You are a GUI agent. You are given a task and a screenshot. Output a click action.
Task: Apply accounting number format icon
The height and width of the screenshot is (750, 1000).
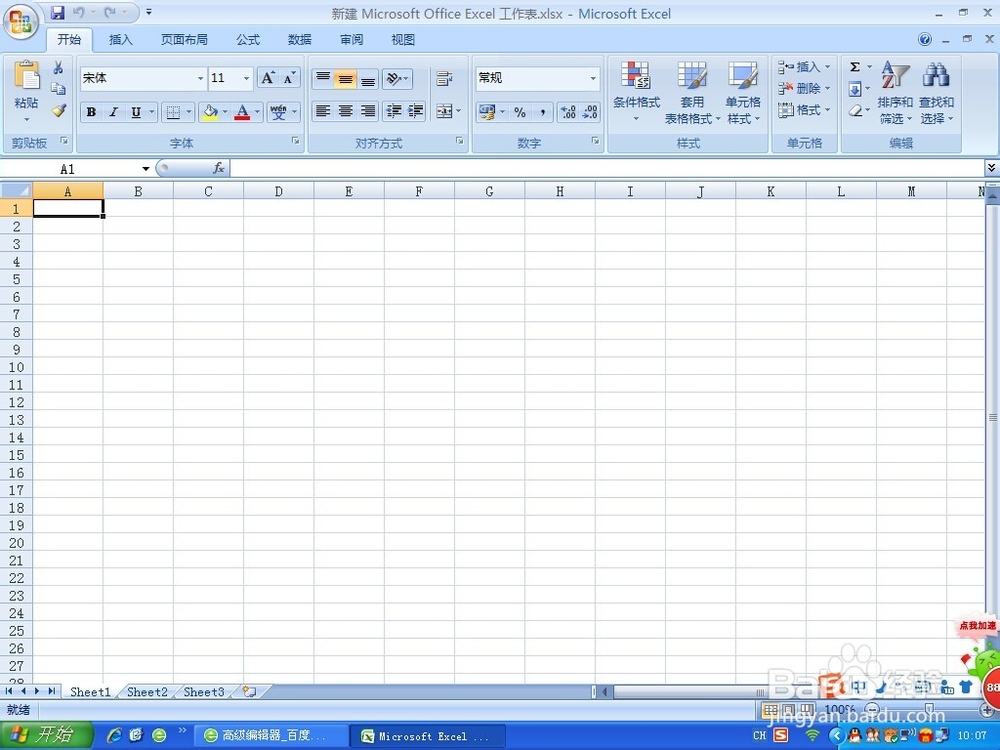click(x=487, y=112)
